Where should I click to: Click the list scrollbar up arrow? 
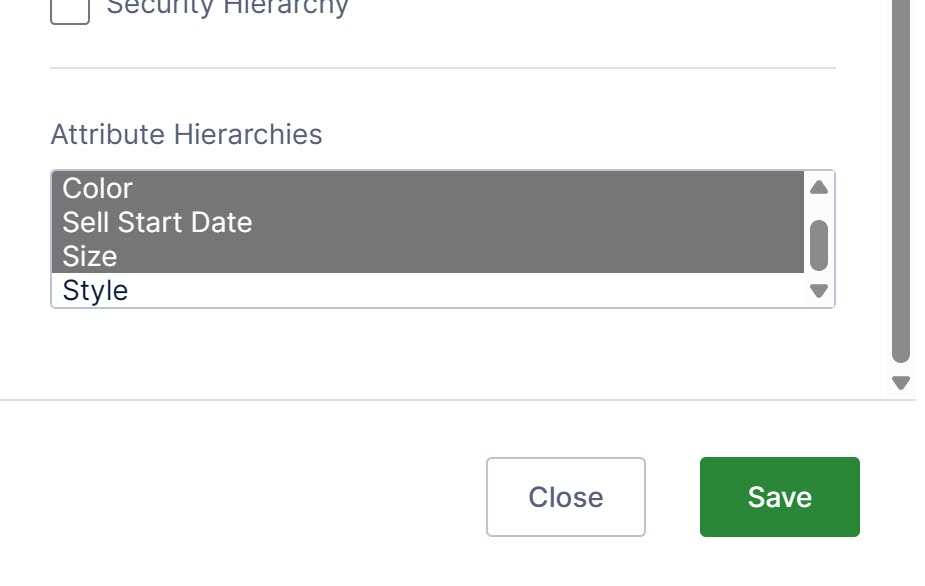818,187
